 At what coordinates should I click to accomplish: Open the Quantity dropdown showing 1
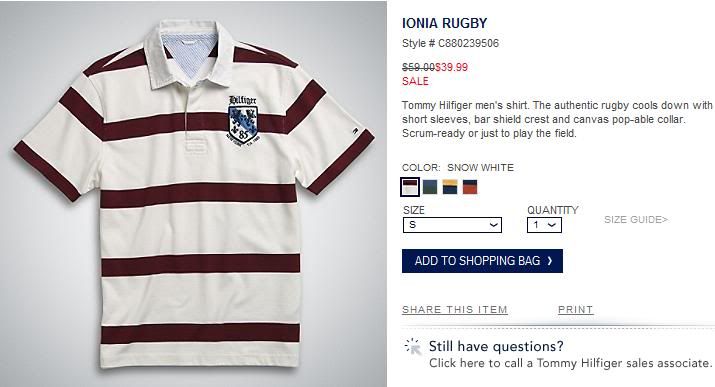point(544,225)
